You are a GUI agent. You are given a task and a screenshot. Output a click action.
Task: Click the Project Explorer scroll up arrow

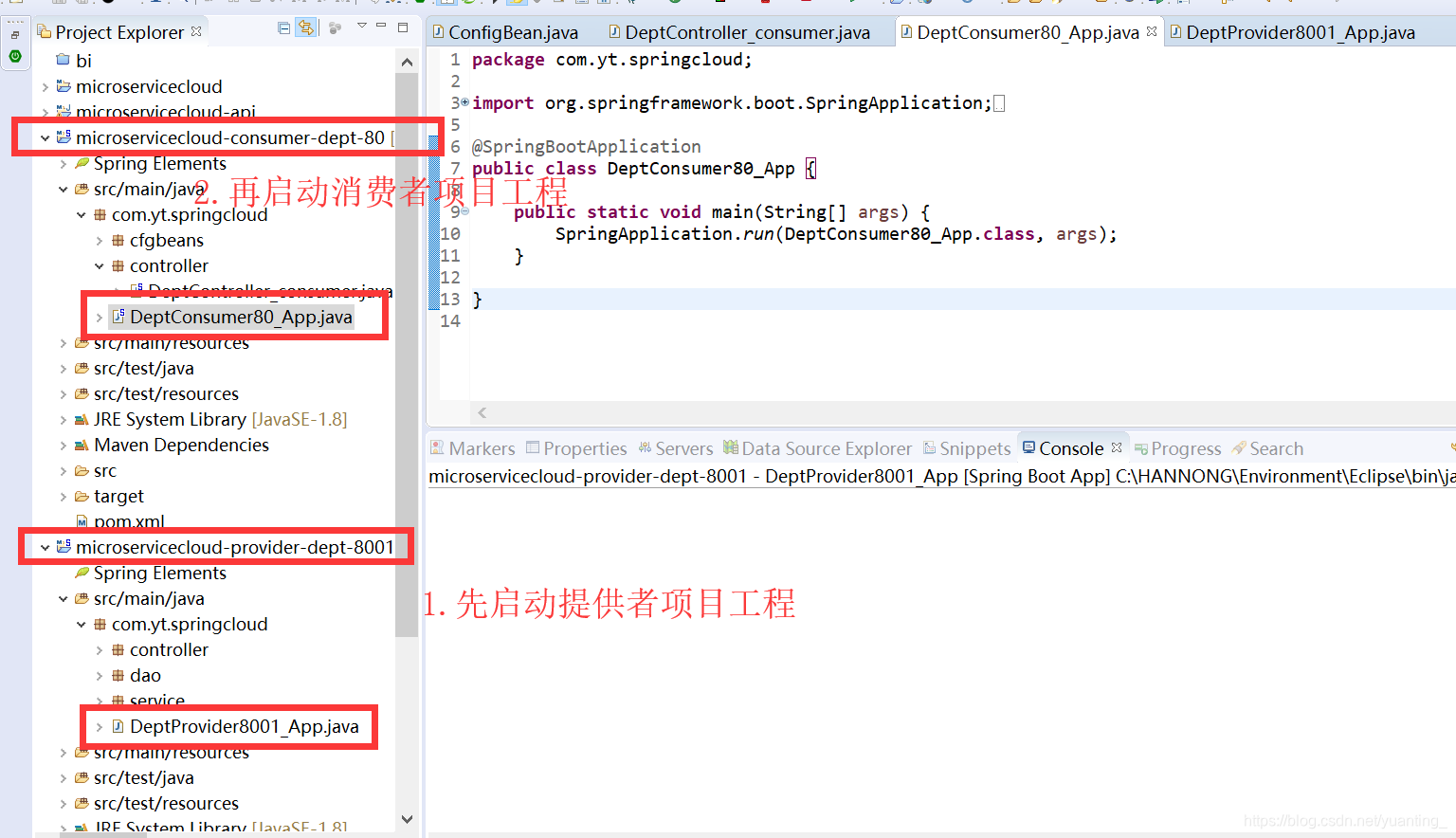pyautogui.click(x=407, y=63)
